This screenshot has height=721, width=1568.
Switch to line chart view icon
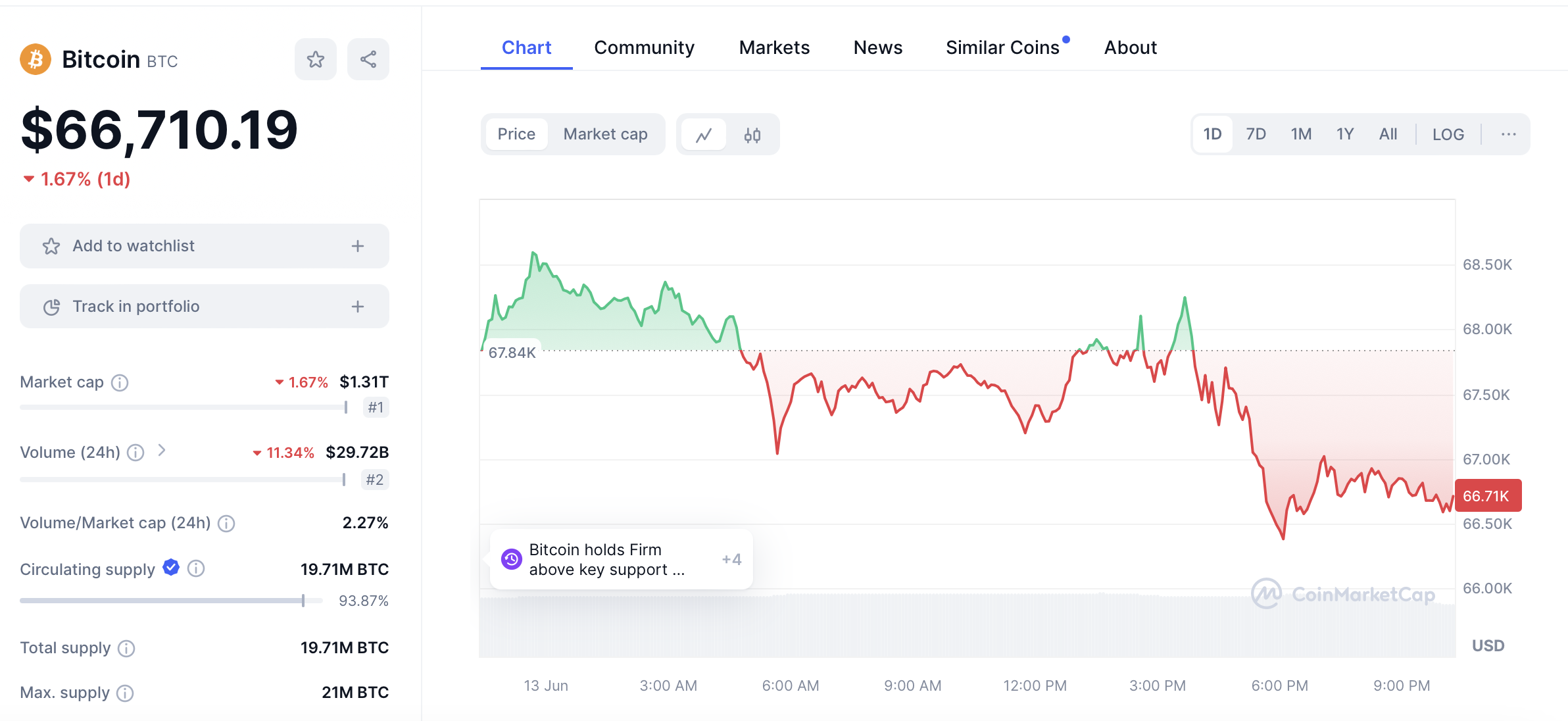[704, 135]
